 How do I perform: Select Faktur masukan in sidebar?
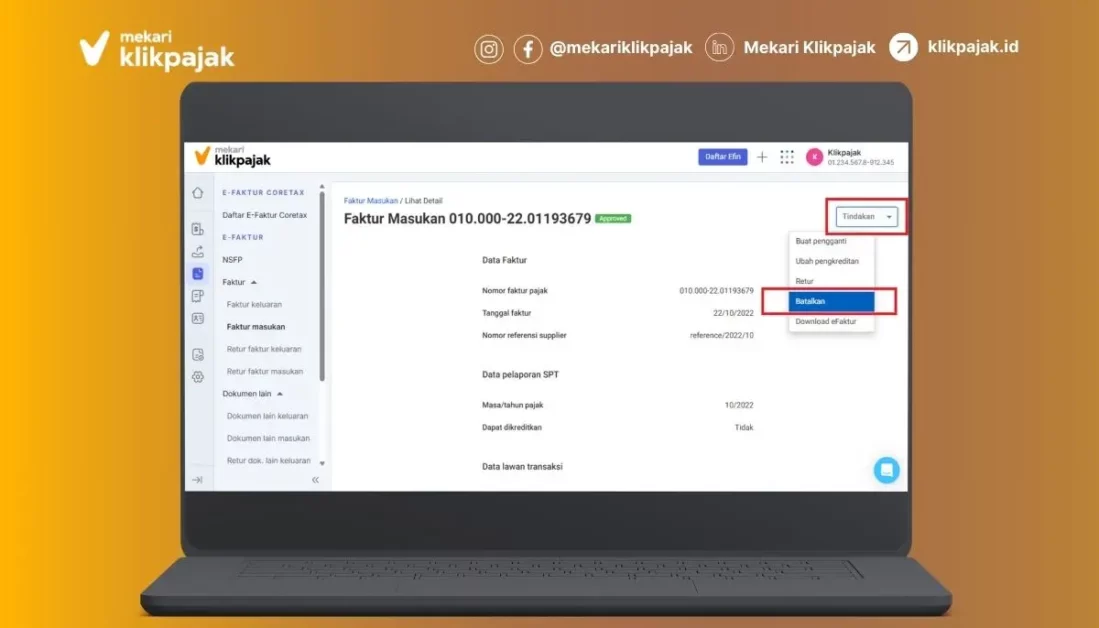(256, 327)
